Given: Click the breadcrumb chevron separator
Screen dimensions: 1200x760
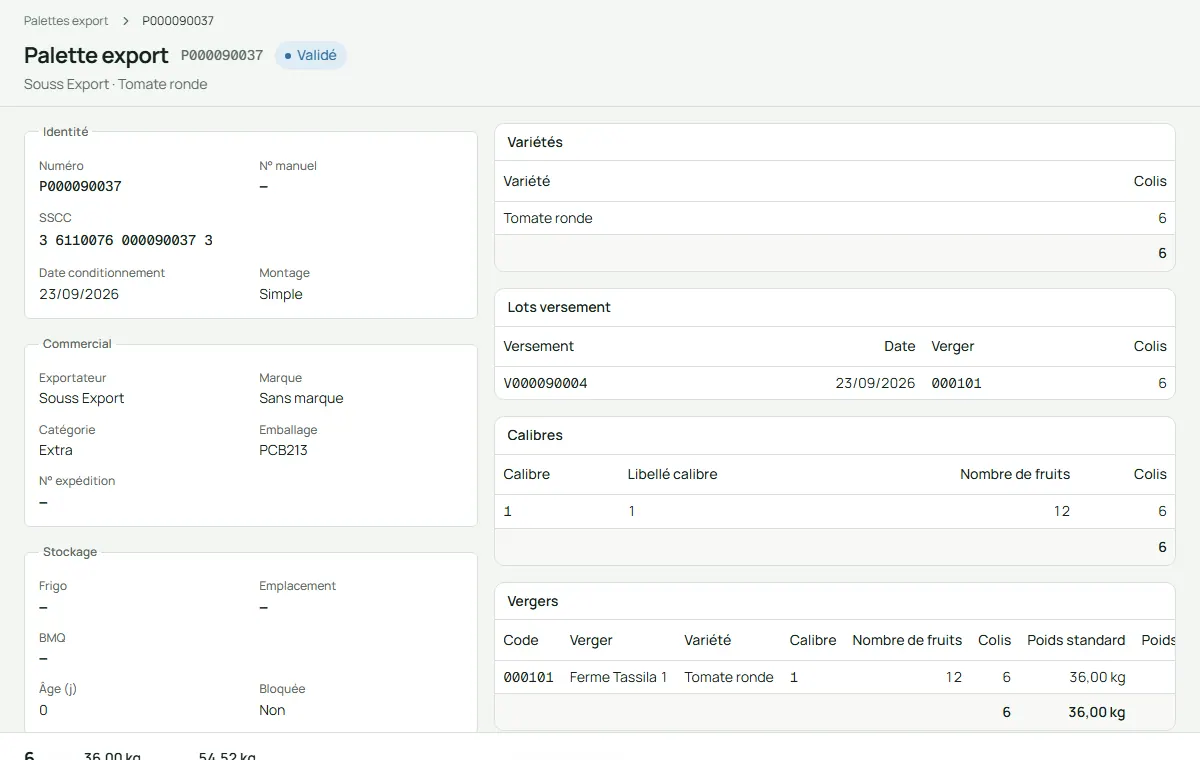Looking at the screenshot, I should 126,21.
